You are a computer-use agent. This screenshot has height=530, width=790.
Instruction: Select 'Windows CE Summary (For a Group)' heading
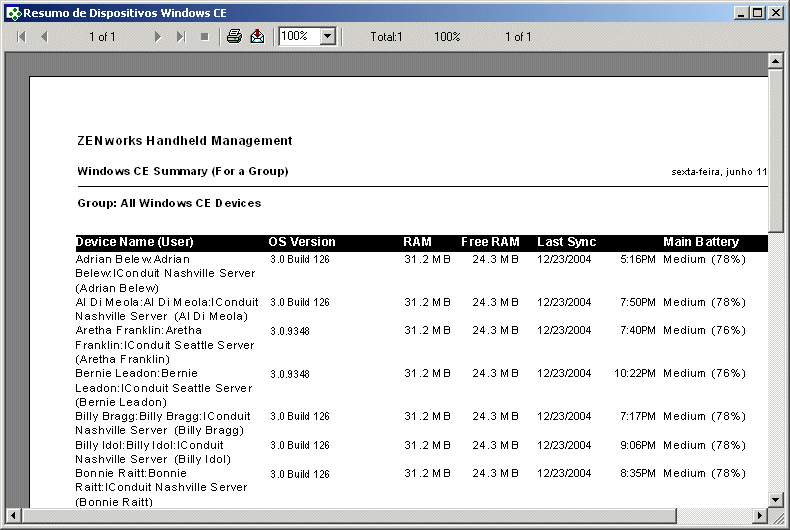click(x=182, y=171)
